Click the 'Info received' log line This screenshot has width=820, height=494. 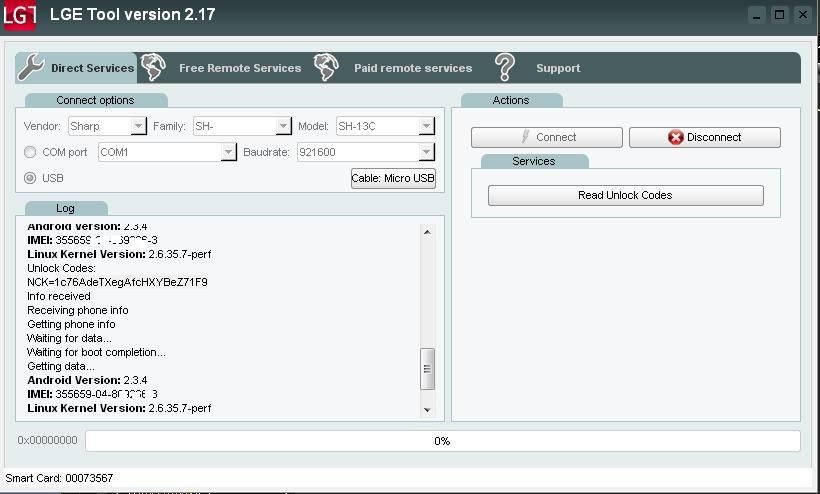[x=59, y=296]
